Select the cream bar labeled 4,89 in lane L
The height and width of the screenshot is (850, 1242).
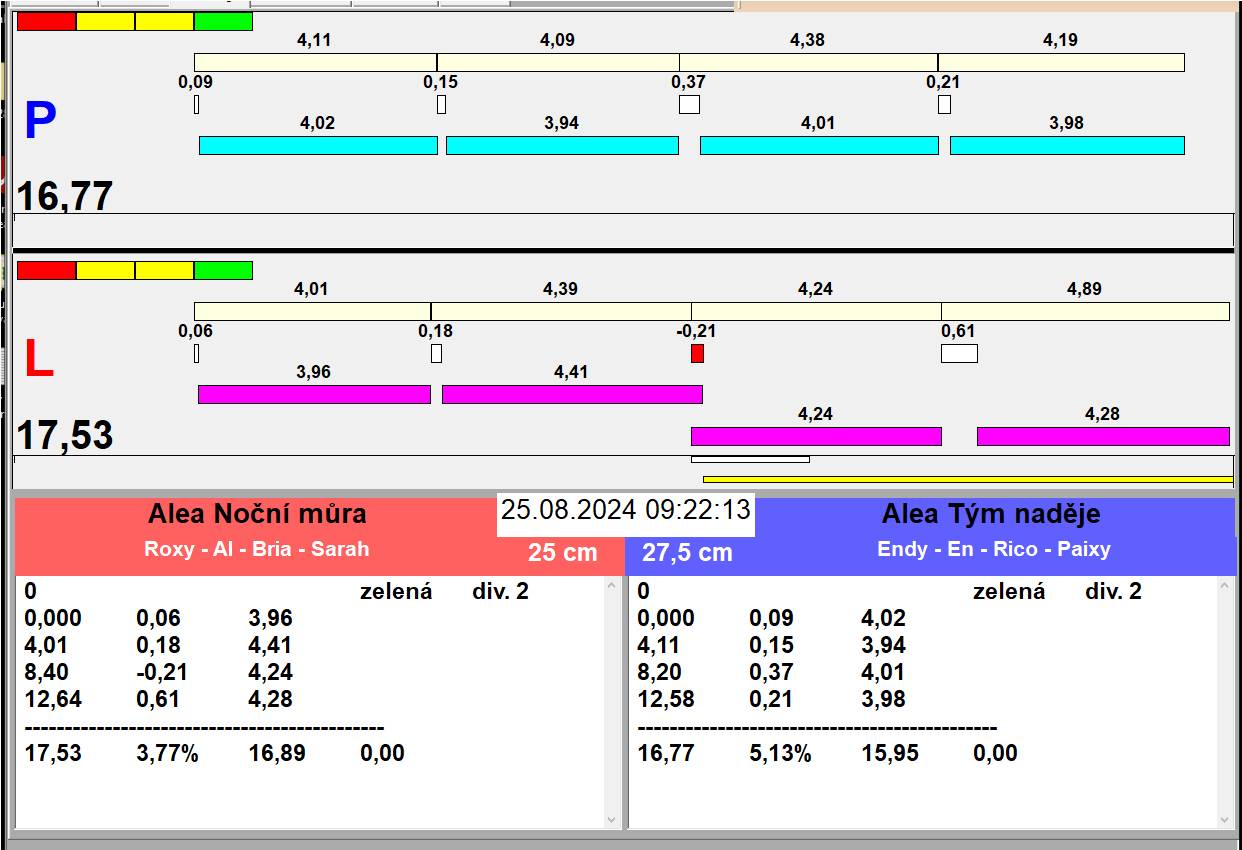(1085, 311)
